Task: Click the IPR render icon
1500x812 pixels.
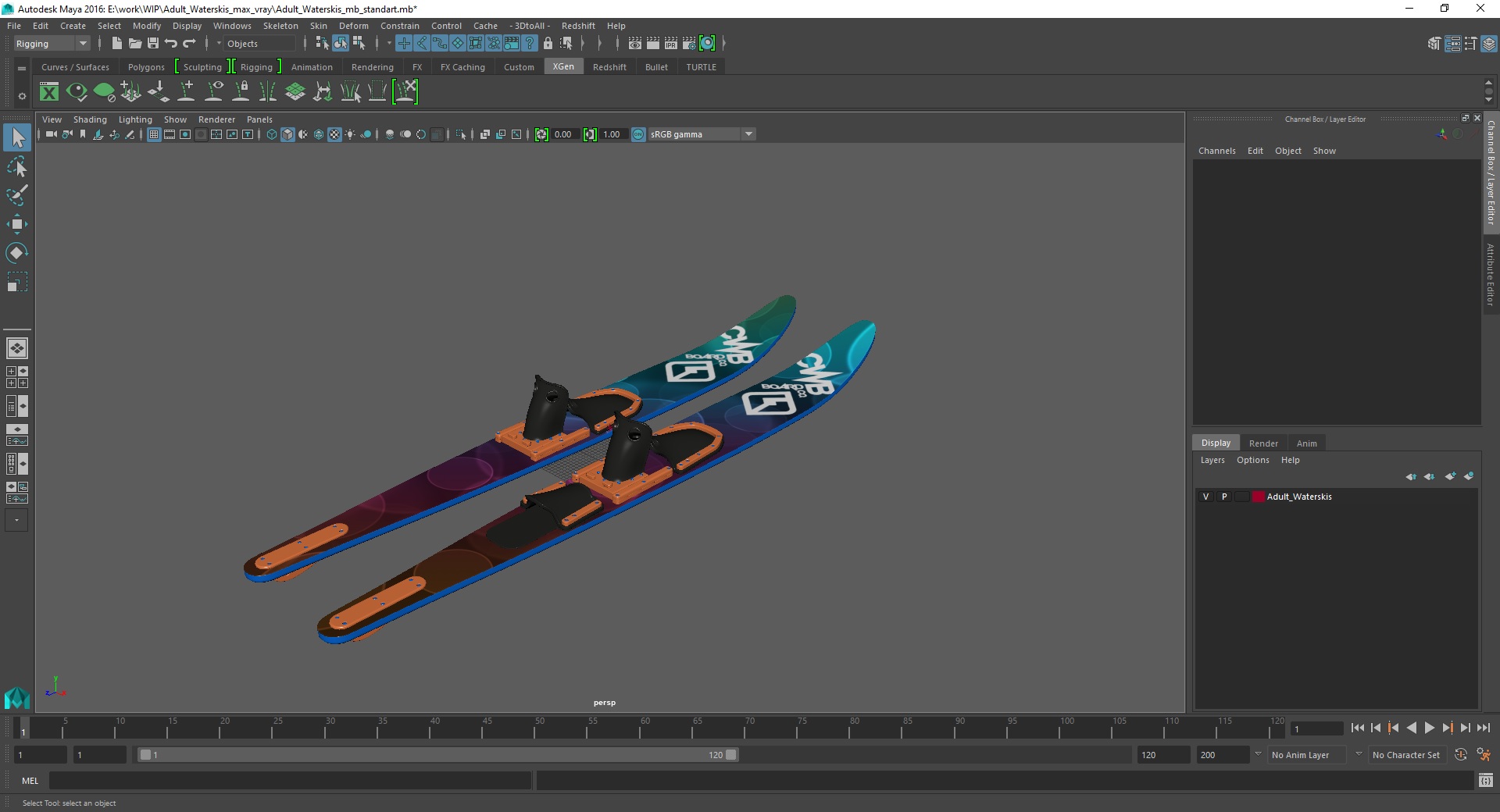Action: (x=671, y=44)
